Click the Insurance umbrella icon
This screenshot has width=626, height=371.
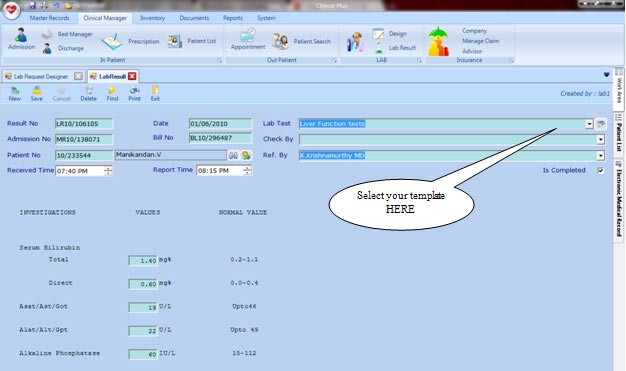point(438,41)
